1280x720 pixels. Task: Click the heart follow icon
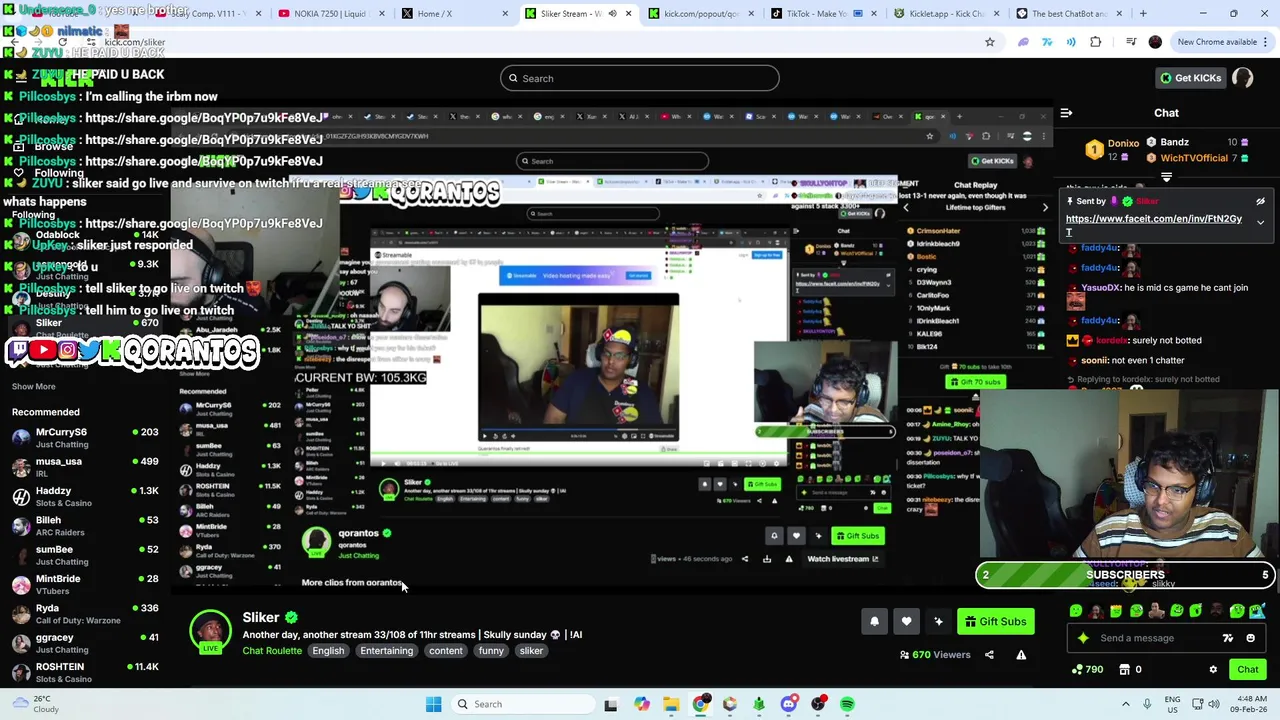point(906,621)
